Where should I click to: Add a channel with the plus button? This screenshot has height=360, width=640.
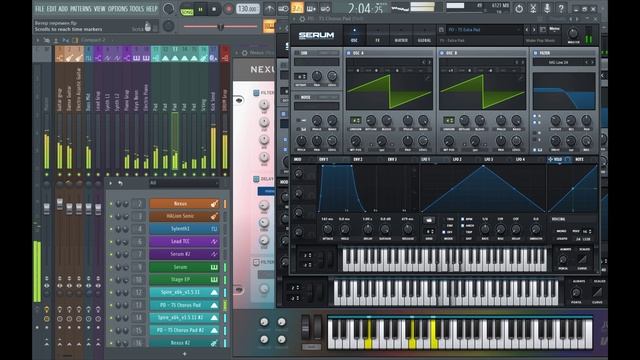(184, 353)
